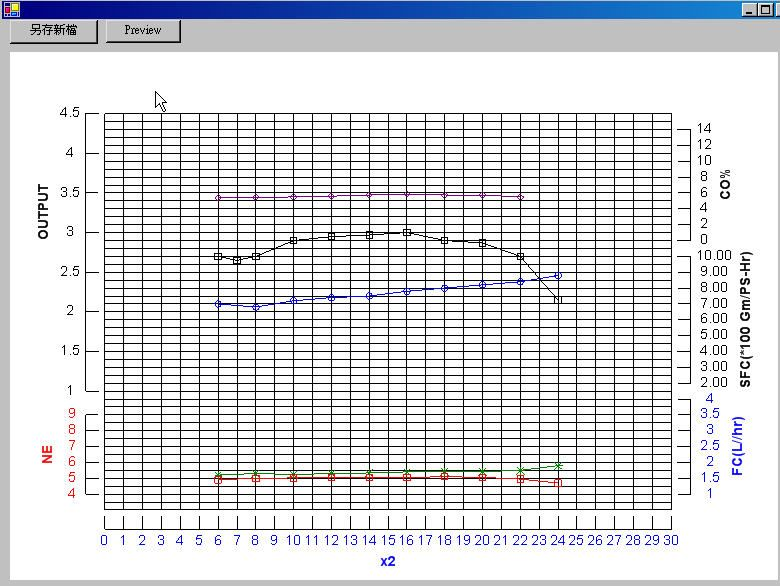This screenshot has height=586, width=780.
Task: Select the blue circle marker at x=6
Action: pyautogui.click(x=218, y=304)
